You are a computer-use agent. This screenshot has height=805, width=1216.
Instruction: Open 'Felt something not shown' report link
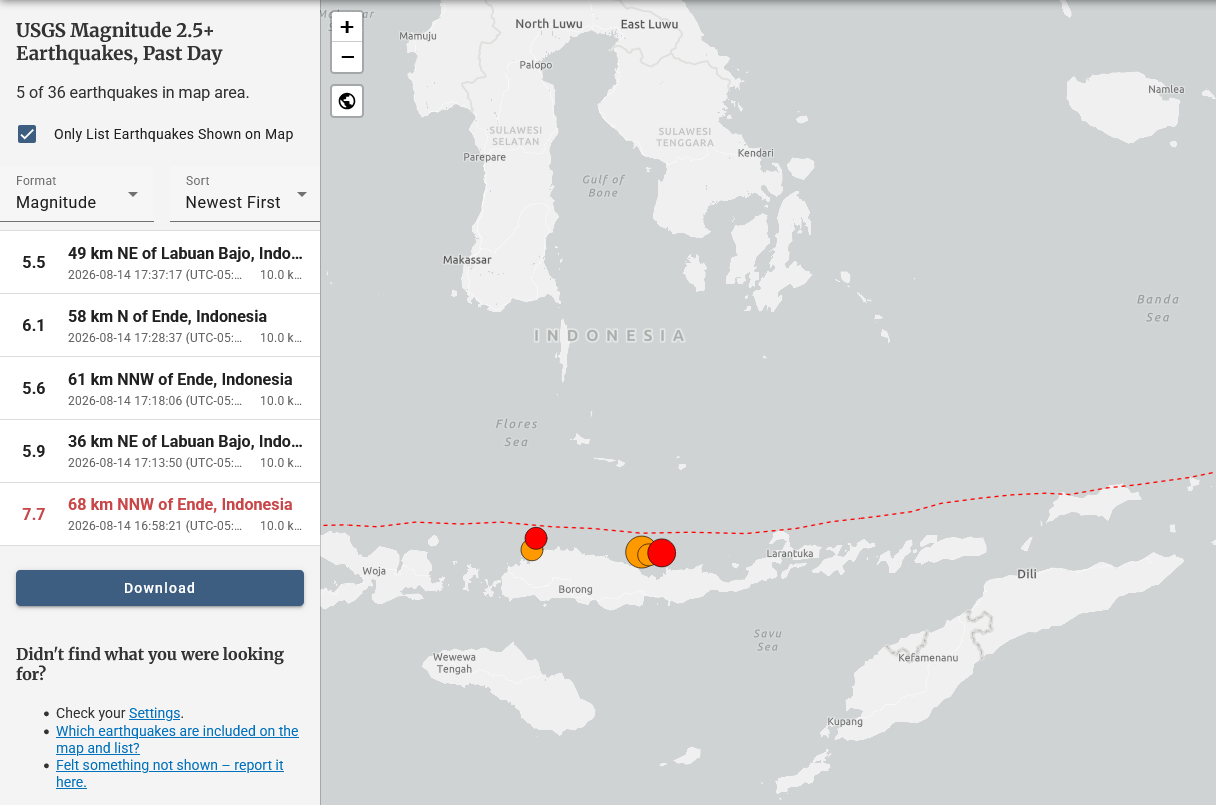(170, 773)
